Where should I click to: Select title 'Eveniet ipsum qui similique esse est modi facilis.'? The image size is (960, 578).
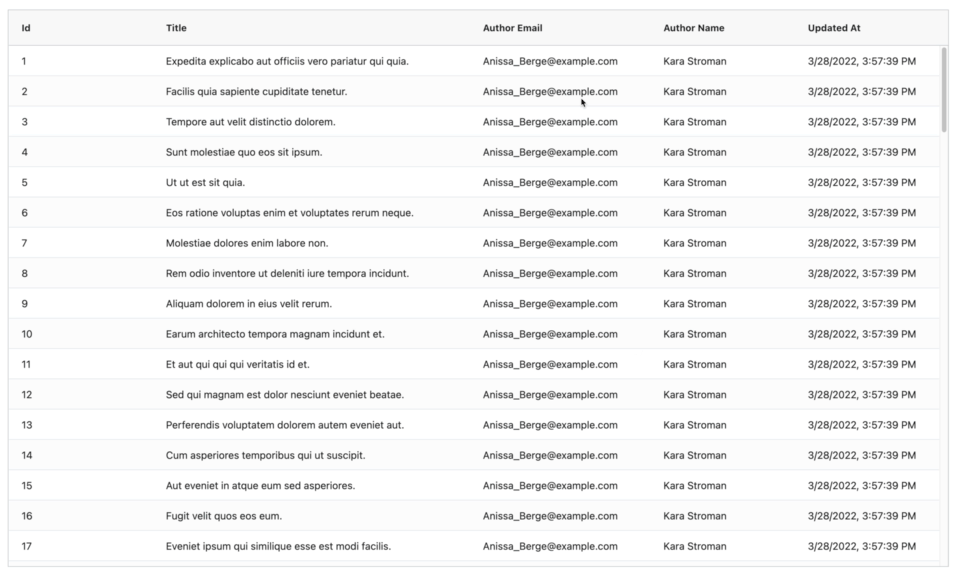(278, 546)
